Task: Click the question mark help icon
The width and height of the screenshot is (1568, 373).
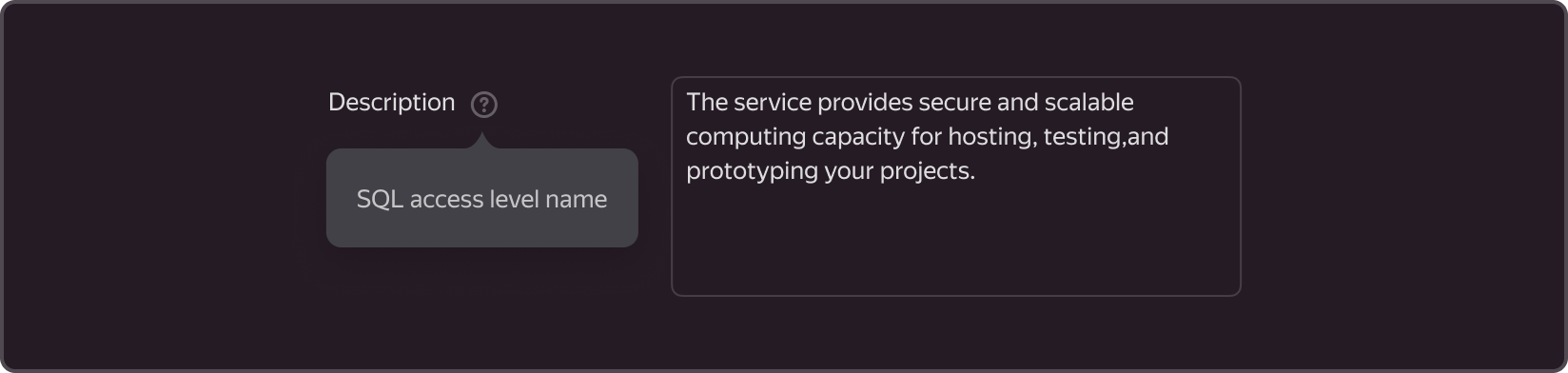Action: point(484,104)
